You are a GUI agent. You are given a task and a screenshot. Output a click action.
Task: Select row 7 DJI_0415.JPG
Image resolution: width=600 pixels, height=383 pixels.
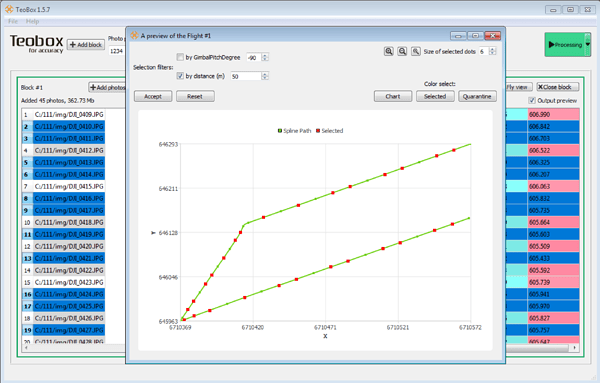69,186
